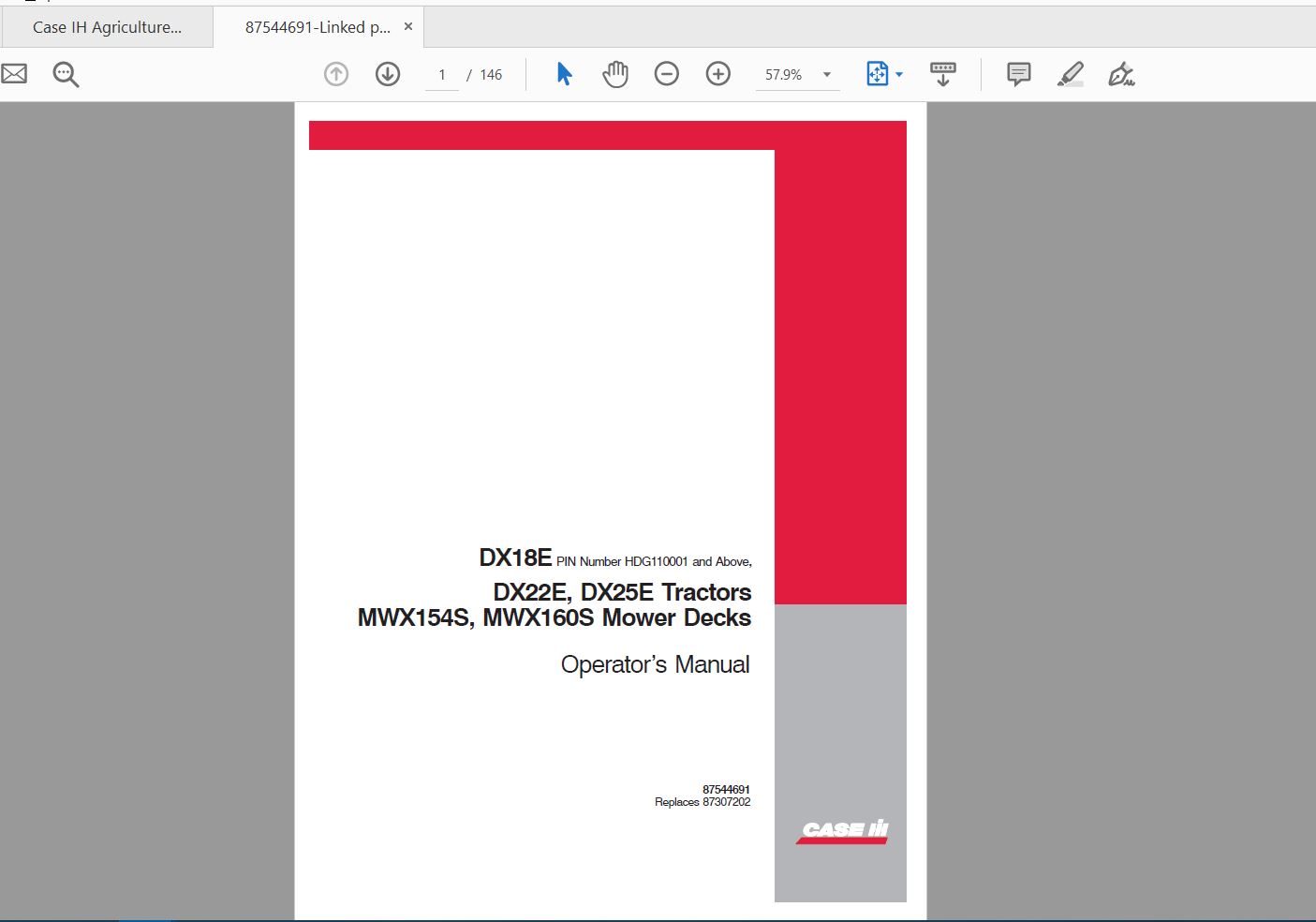The width and height of the screenshot is (1316, 922).
Task: Zoom out with the minus button
Action: point(667,74)
